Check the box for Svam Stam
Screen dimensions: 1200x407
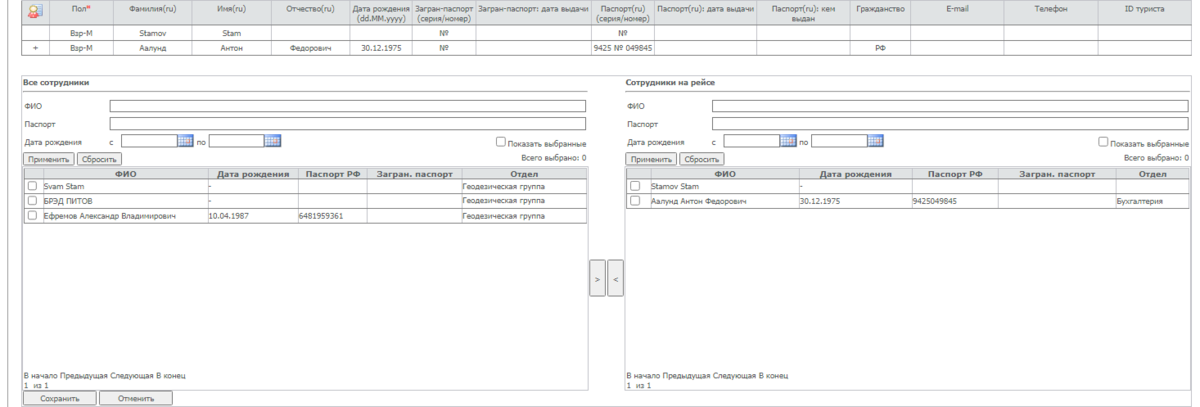pyautogui.click(x=33, y=186)
